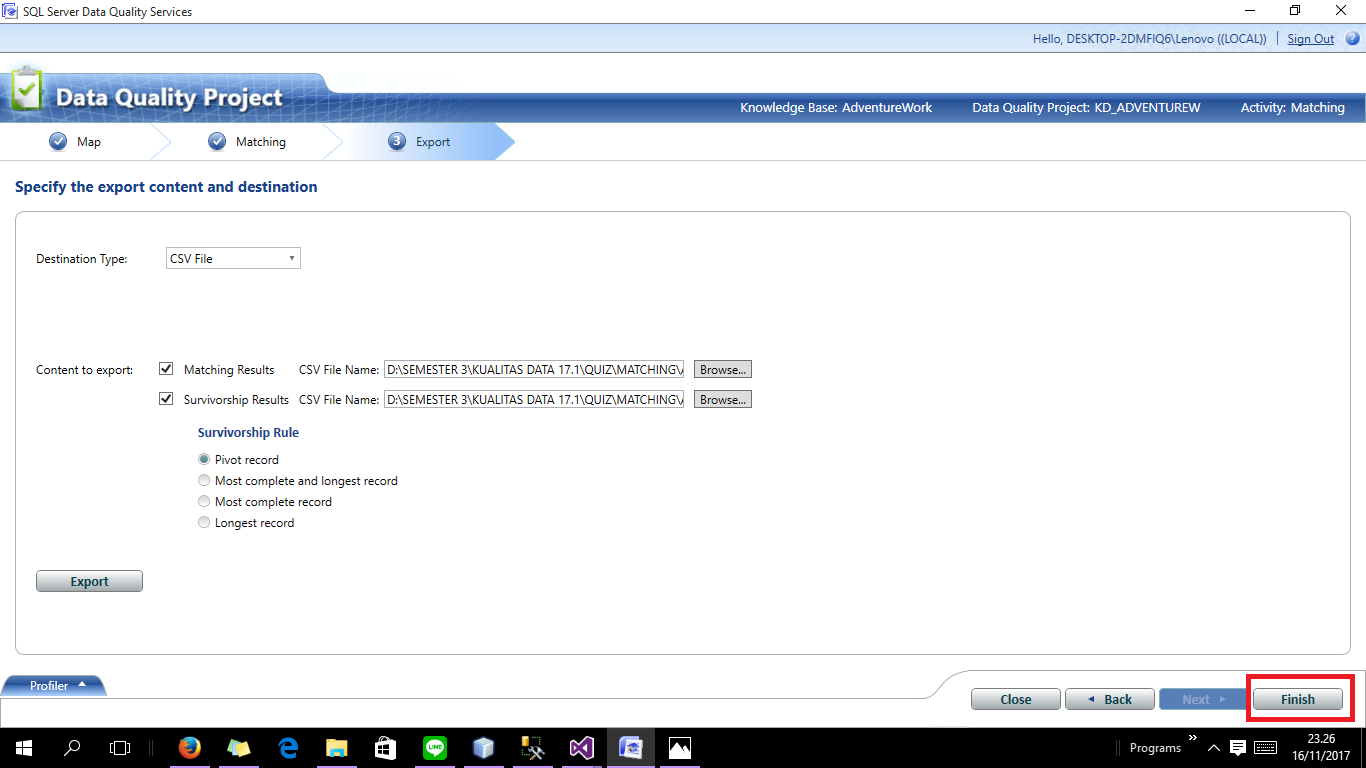Open Microsoft Store from taskbar

coord(385,747)
